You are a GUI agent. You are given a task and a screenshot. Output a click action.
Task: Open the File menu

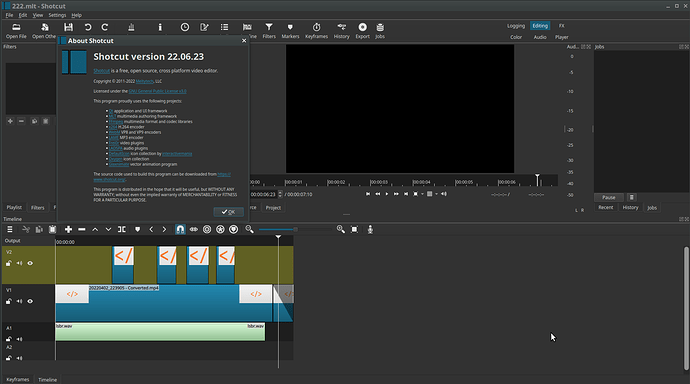(9, 15)
